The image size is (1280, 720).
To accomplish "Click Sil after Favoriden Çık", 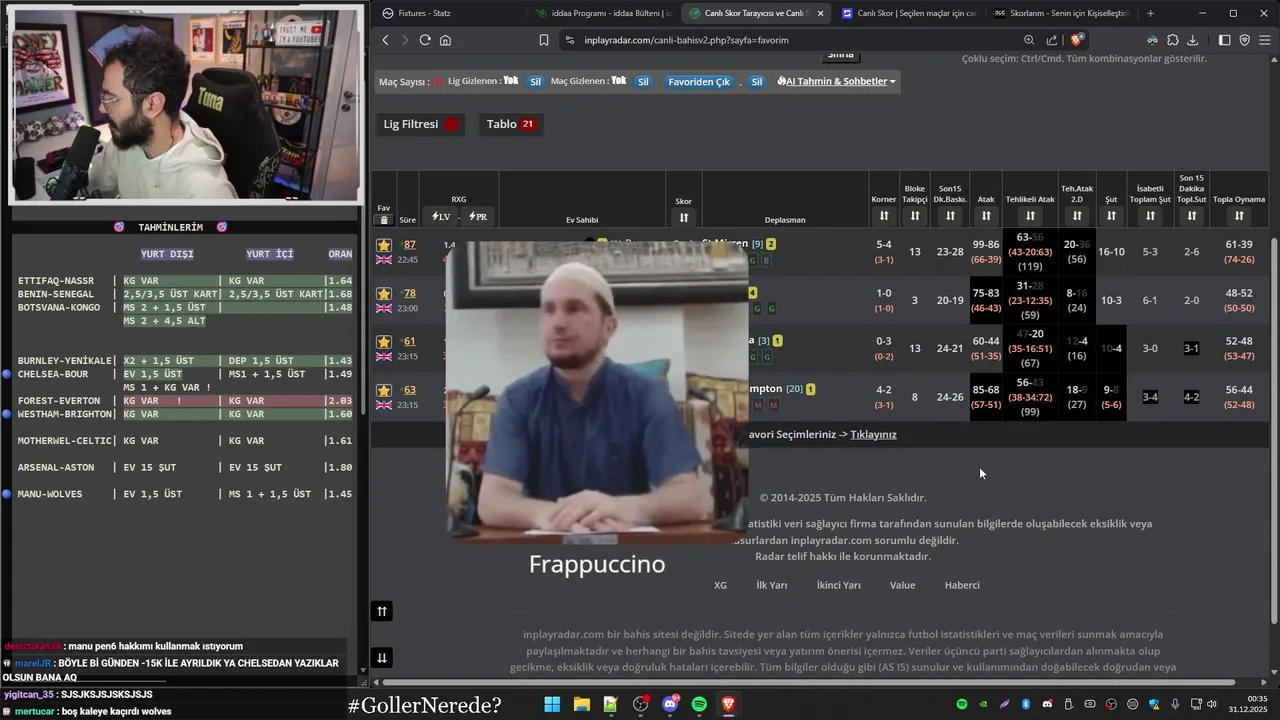I will pyautogui.click(x=757, y=82).
